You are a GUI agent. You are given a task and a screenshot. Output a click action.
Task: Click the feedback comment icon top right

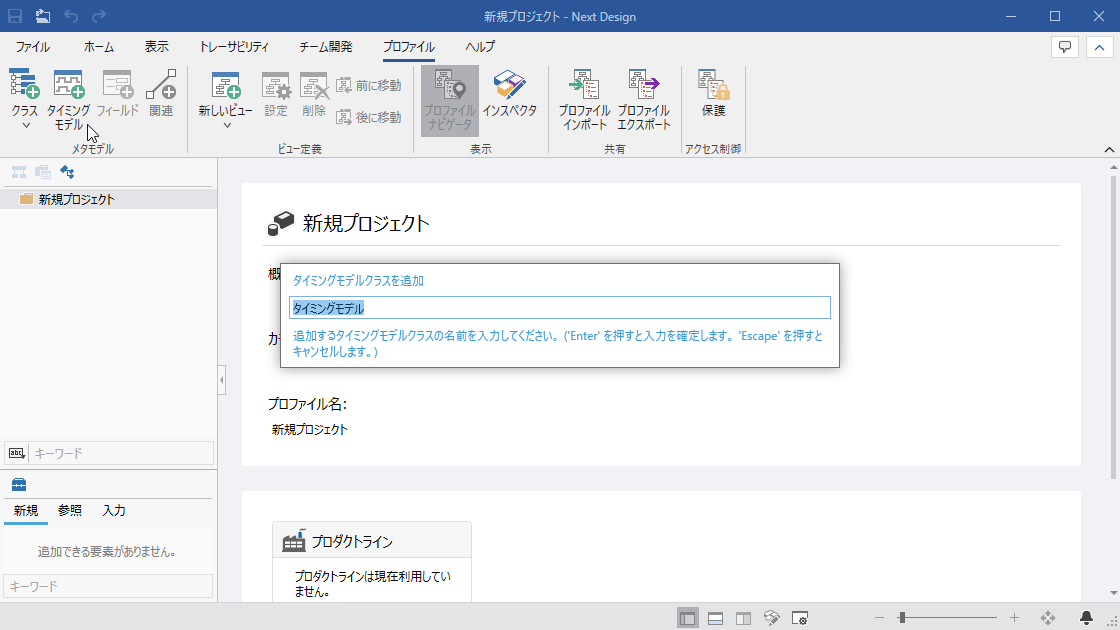pyautogui.click(x=1064, y=47)
